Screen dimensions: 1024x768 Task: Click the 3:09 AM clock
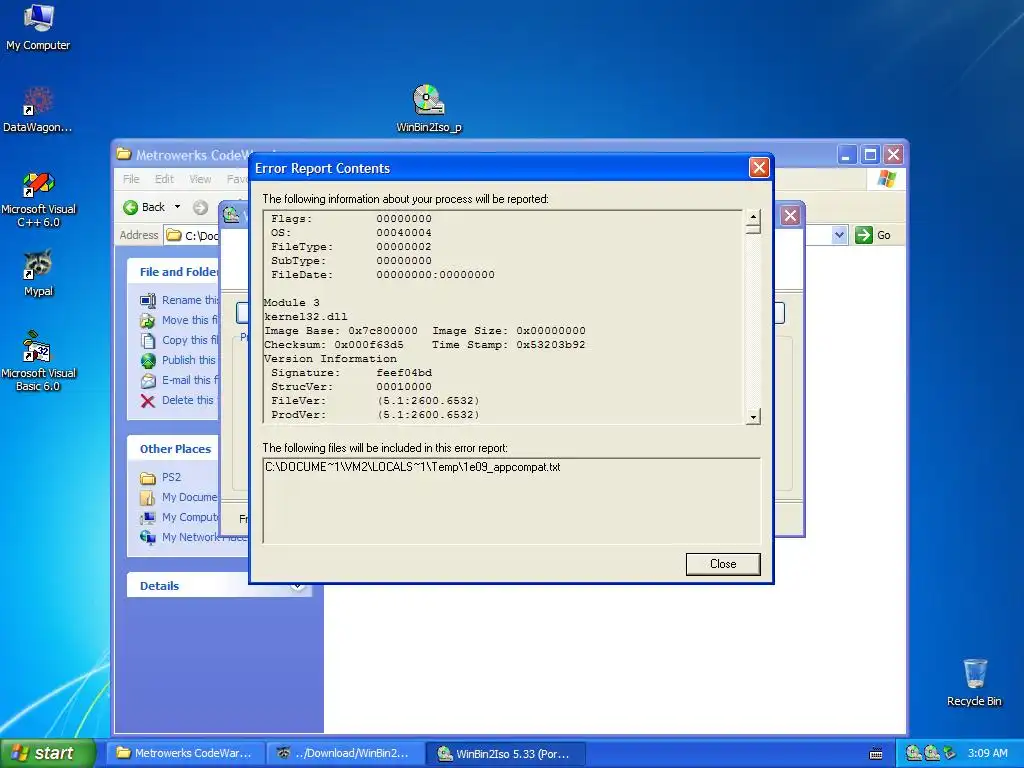(987, 754)
